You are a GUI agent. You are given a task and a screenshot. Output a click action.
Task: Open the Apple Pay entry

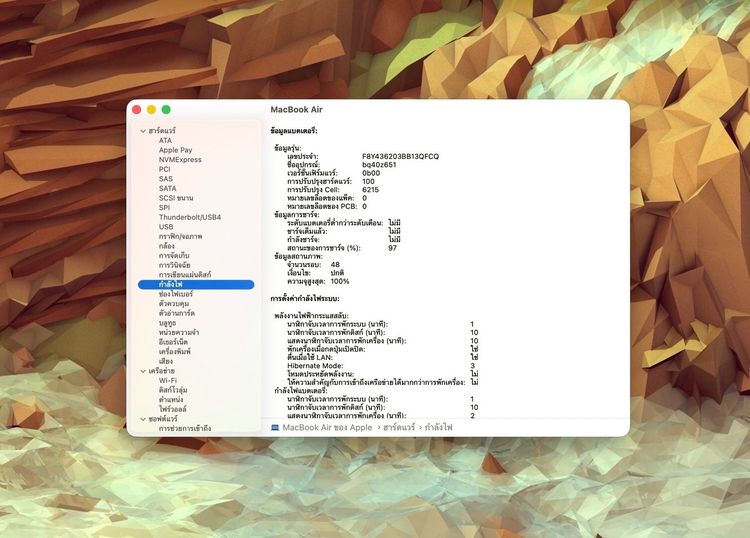pyautogui.click(x=175, y=150)
